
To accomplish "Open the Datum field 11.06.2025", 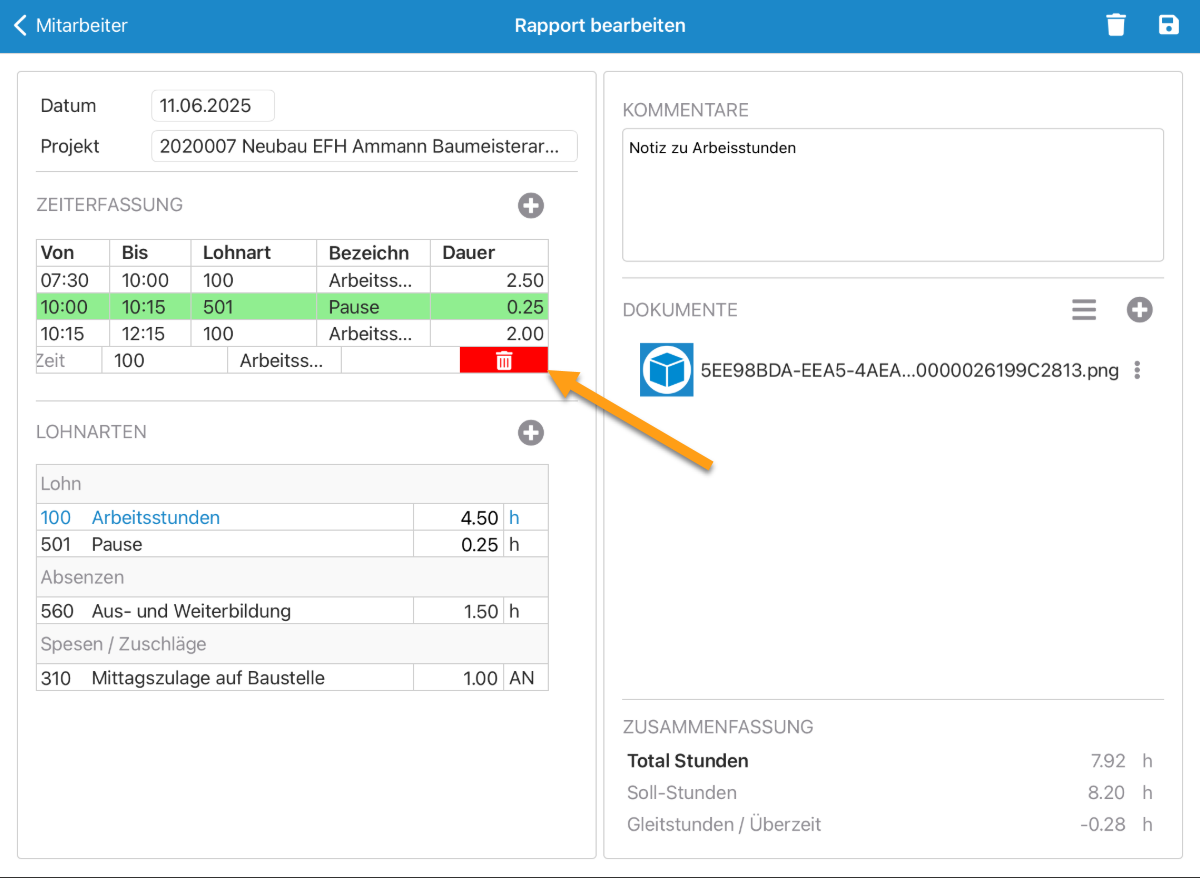I will pyautogui.click(x=212, y=106).
